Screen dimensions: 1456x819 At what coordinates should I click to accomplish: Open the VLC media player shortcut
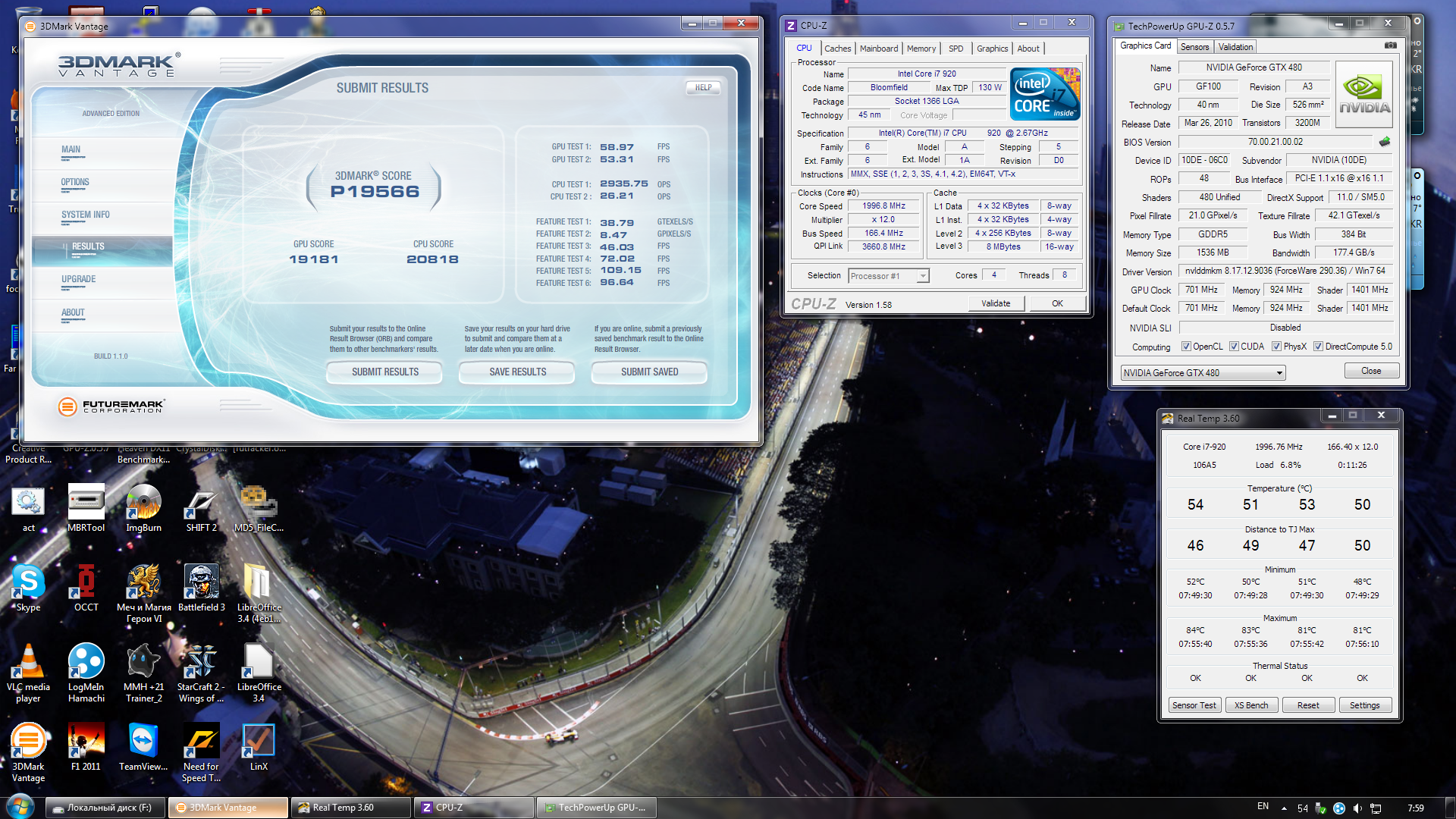[28, 662]
